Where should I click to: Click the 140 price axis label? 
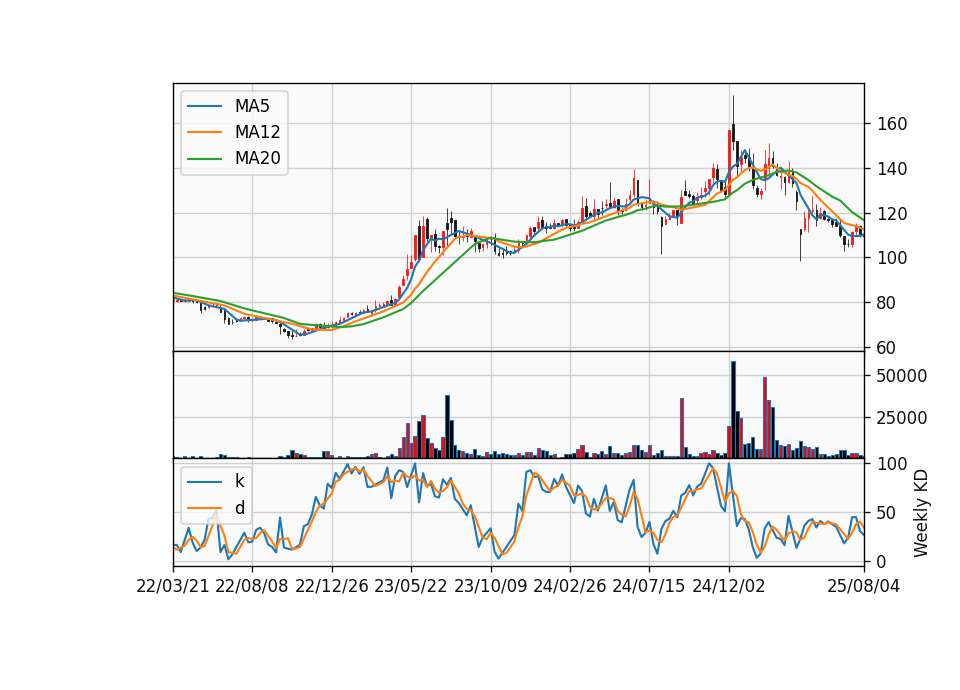coord(892,169)
